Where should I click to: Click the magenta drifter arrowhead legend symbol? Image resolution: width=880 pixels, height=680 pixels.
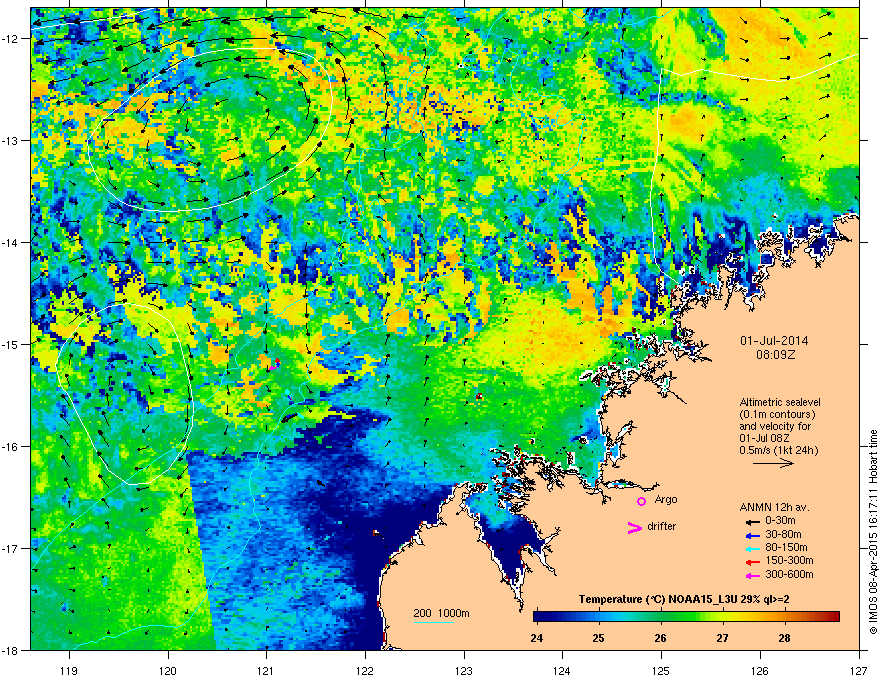point(635,528)
